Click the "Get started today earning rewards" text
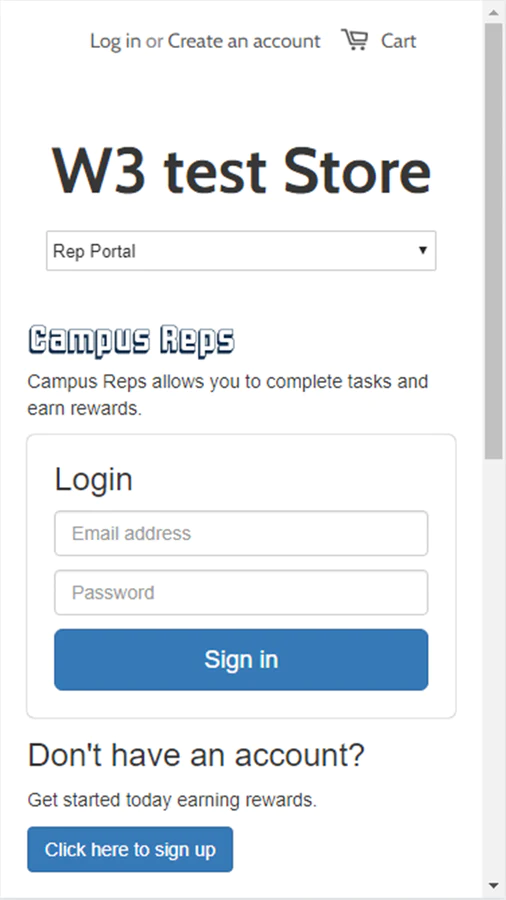Screen dimensions: 506x900 coord(172,800)
